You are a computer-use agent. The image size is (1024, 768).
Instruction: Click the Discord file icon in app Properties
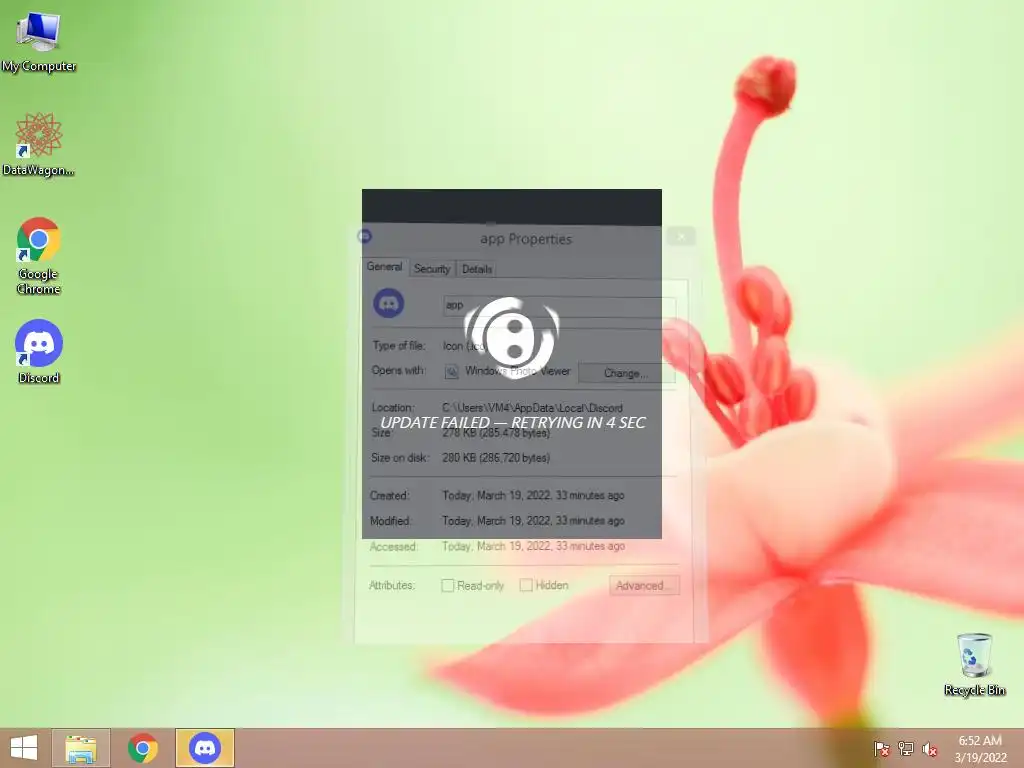pos(389,304)
